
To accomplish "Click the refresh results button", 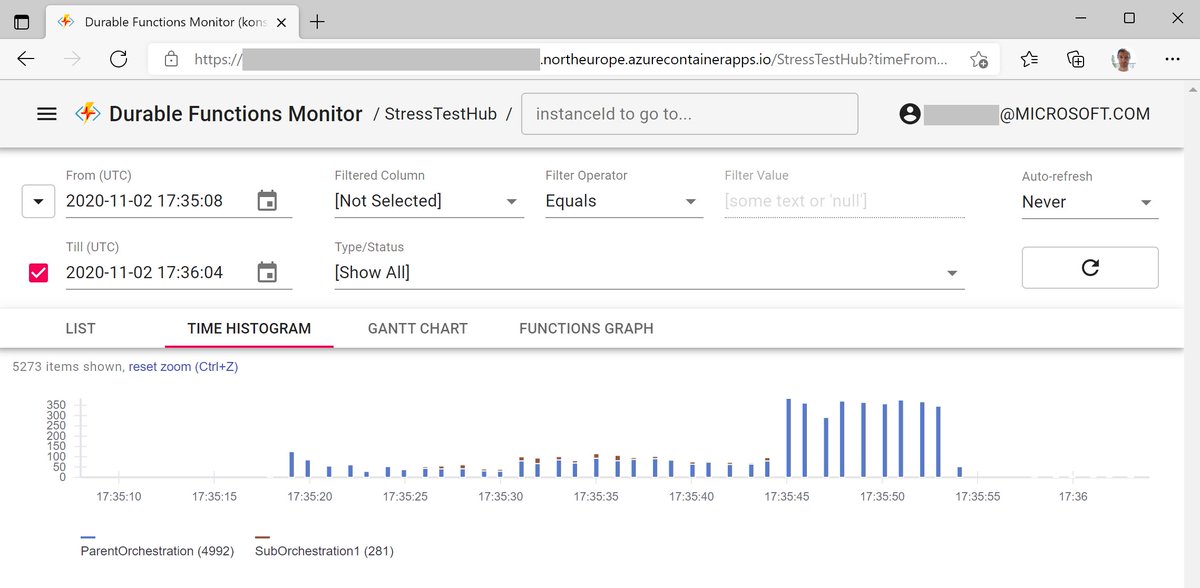I will click(x=1089, y=267).
